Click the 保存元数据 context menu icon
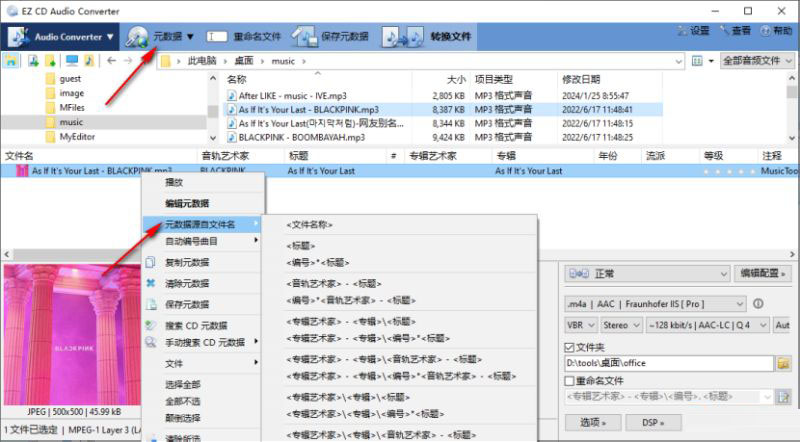Viewport: 800px width, 442px height. coord(151,304)
